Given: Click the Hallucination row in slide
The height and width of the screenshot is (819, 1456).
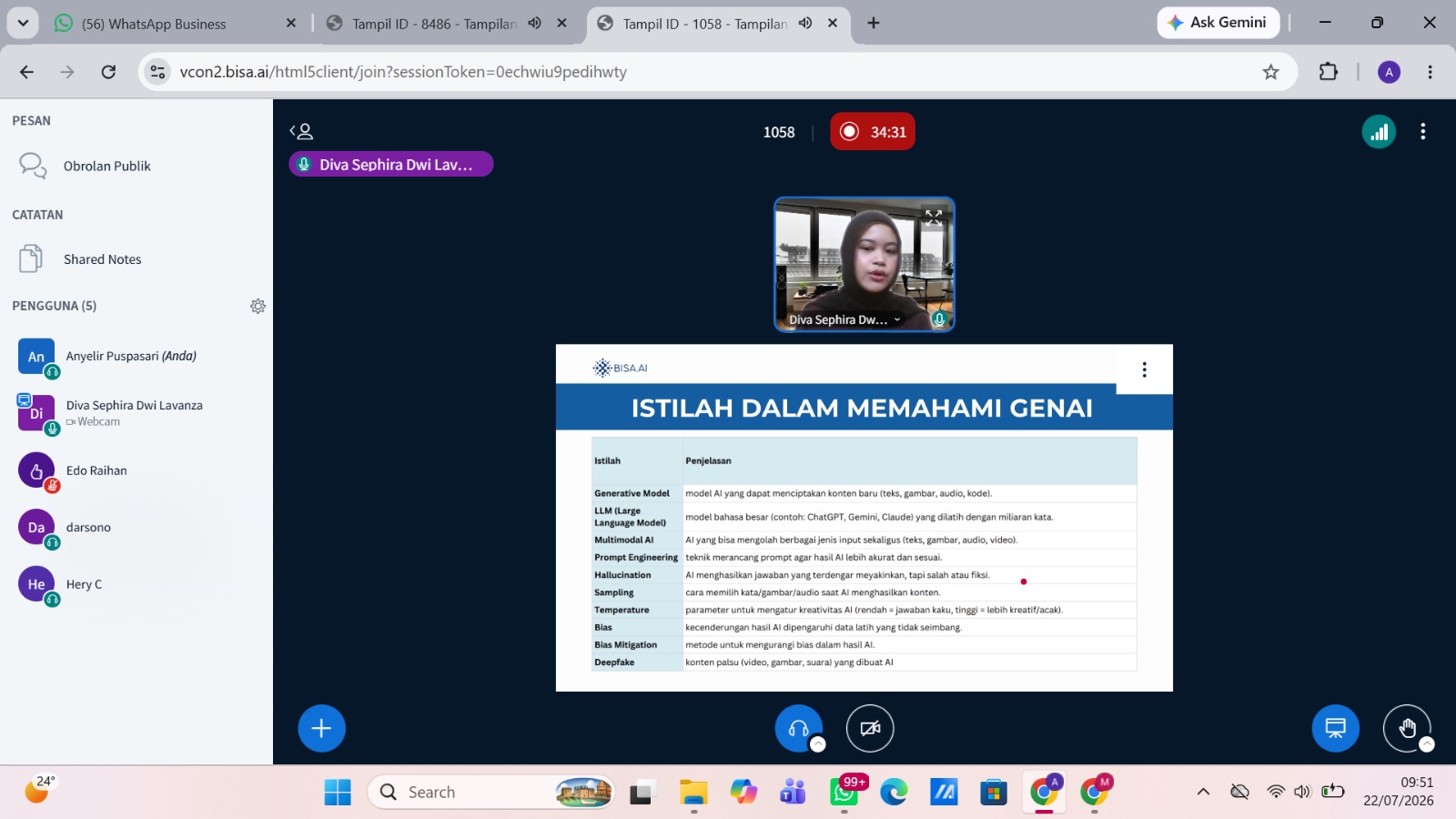Looking at the screenshot, I should coord(864,575).
